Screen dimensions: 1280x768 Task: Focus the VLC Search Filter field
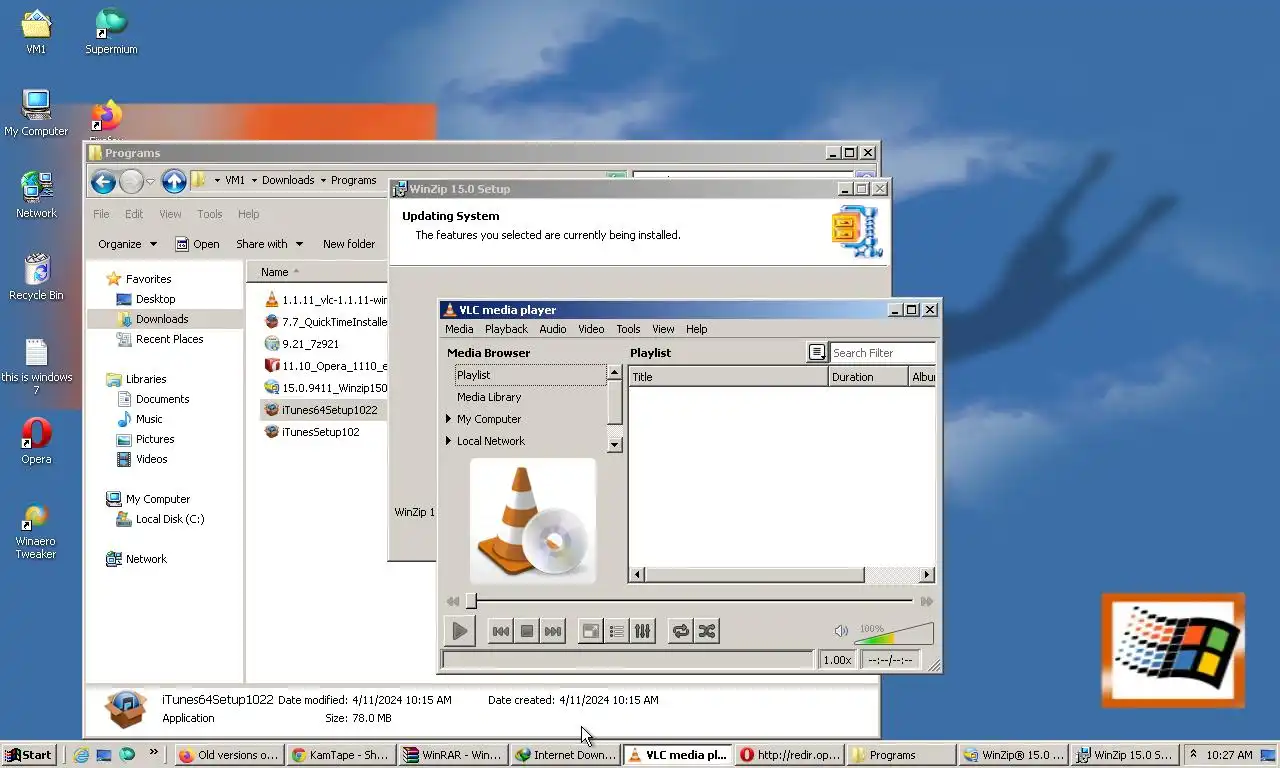(x=882, y=353)
